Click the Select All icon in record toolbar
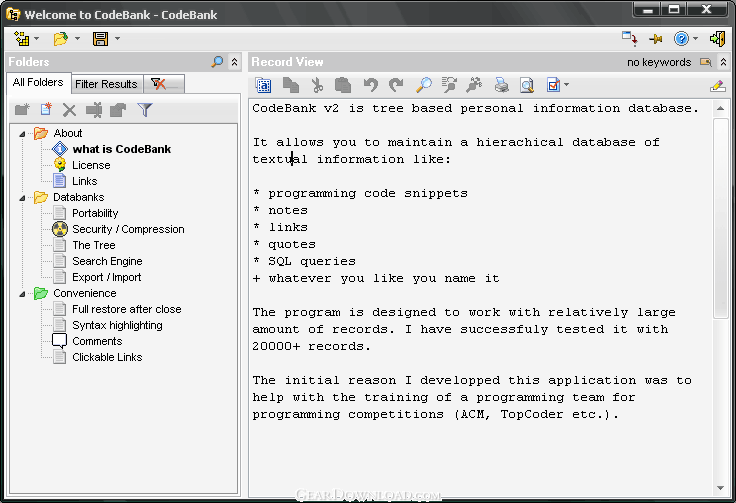 tap(263, 85)
